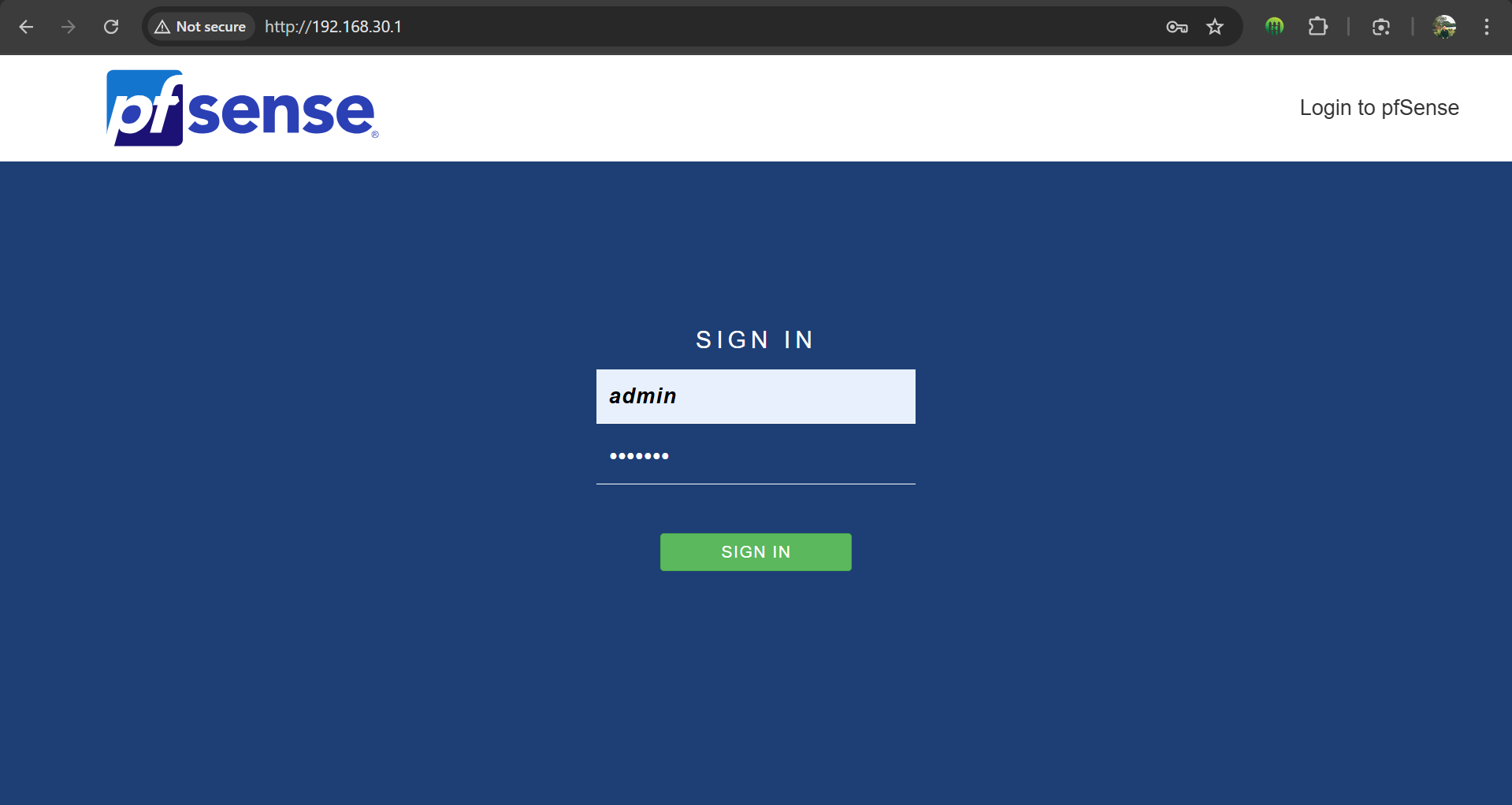Open Chrome's three-dot menu
1512x805 pixels.
pyautogui.click(x=1487, y=27)
